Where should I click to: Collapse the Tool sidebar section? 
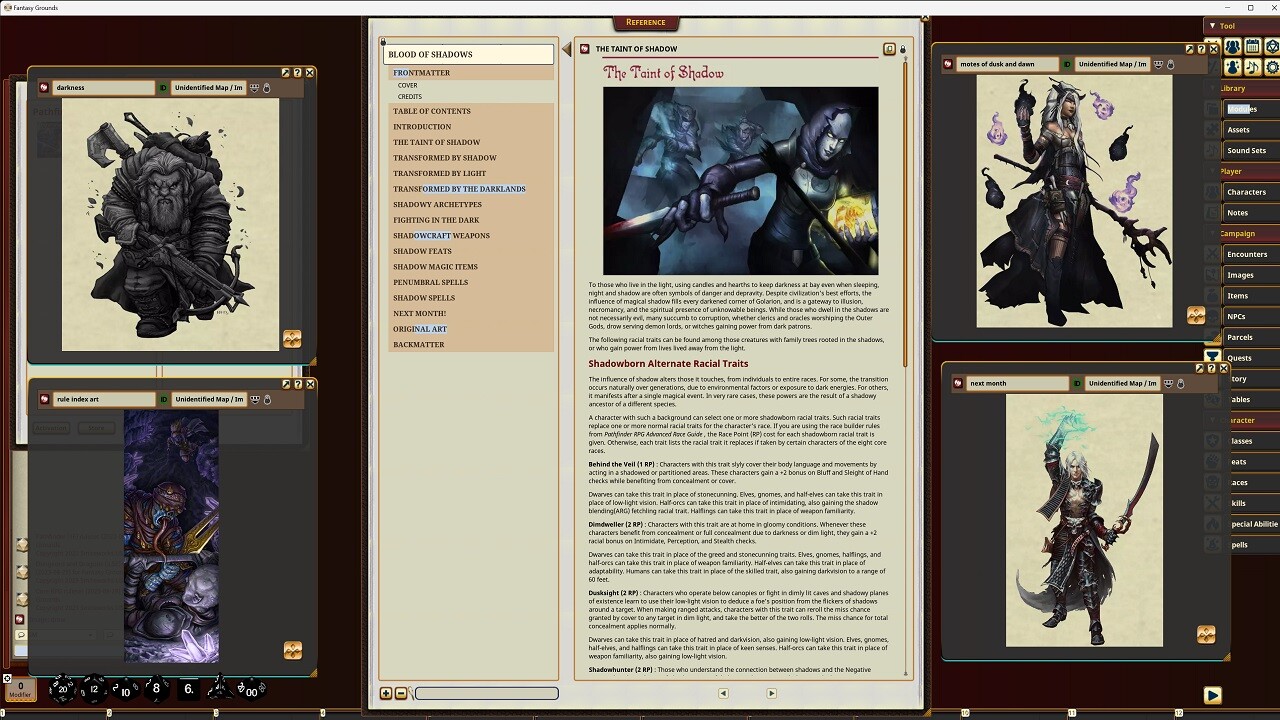1213,26
